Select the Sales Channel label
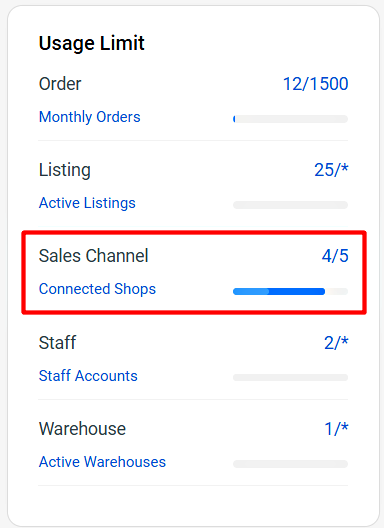The image size is (384, 528). tap(93, 256)
